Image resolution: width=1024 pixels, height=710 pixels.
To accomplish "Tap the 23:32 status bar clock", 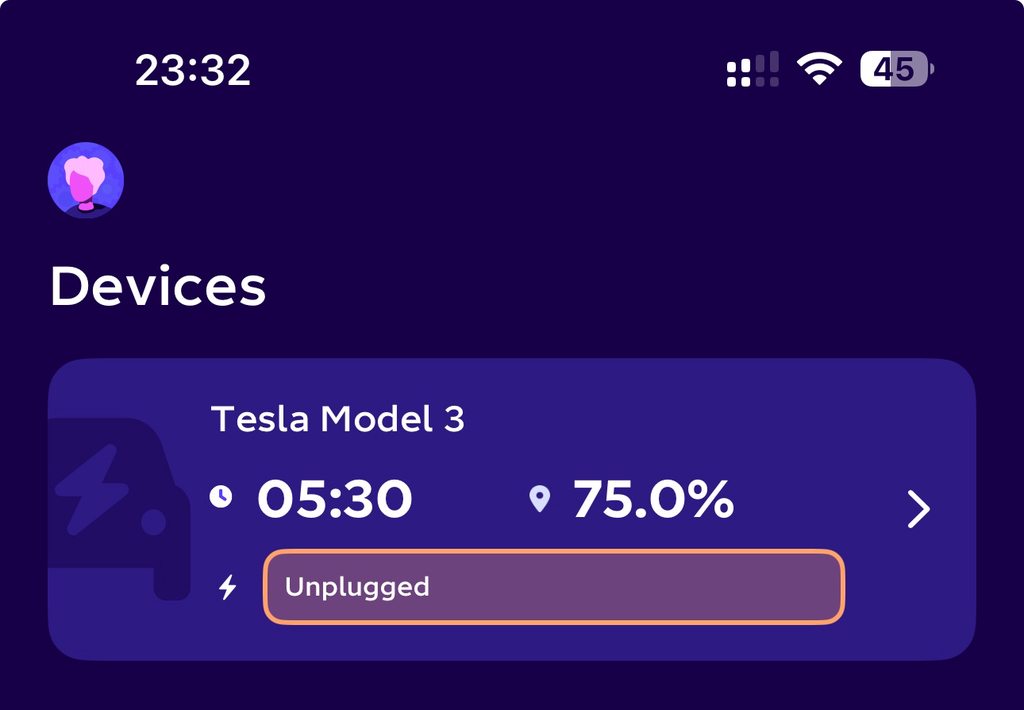I will tap(193, 70).
